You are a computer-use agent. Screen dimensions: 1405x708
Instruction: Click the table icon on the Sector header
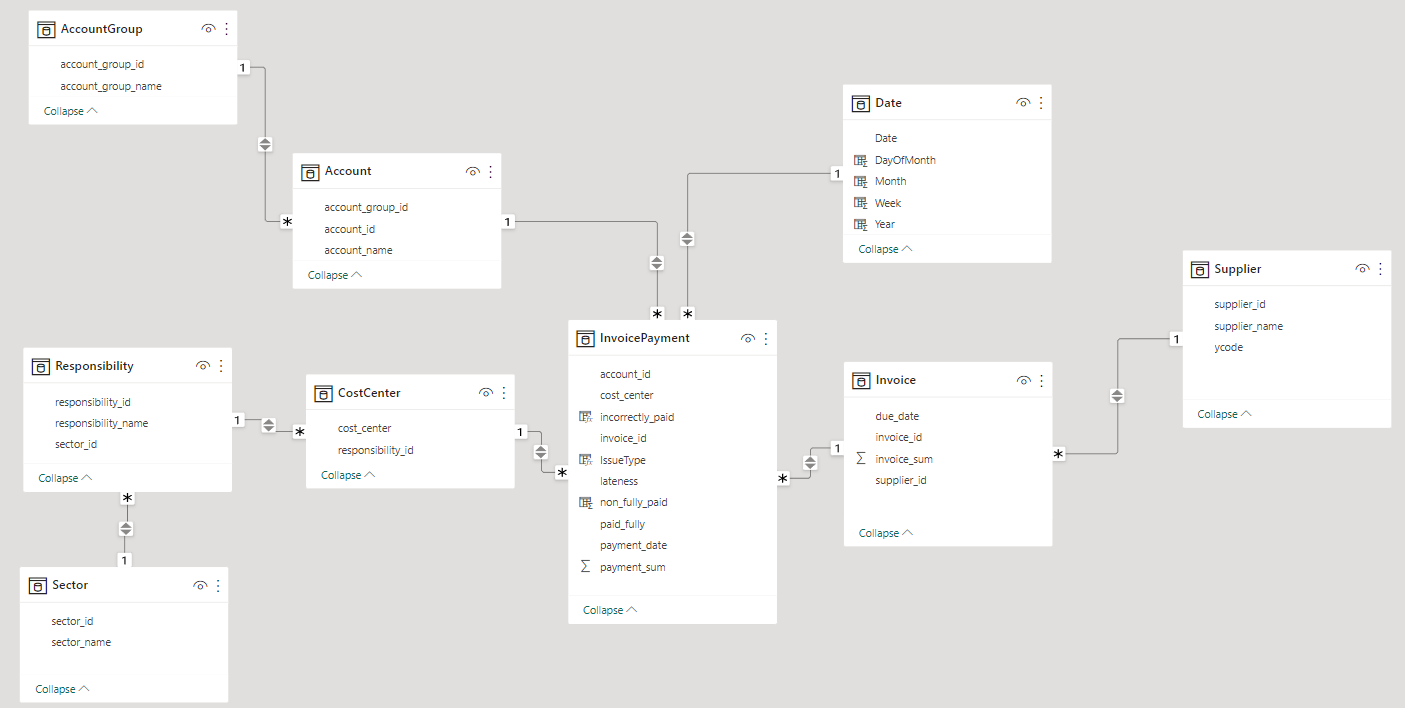(x=38, y=585)
